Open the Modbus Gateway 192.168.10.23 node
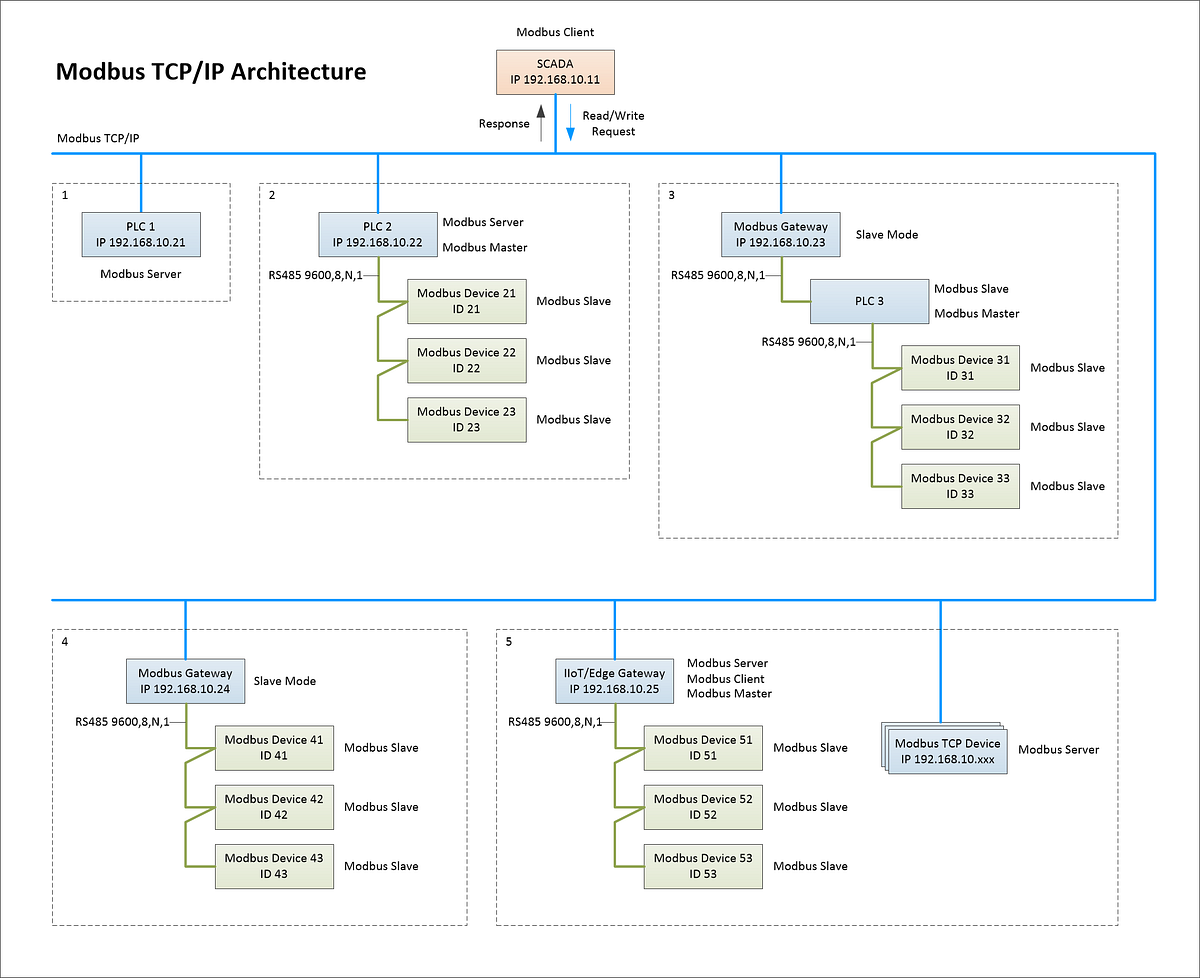Screen dimensions: 1200x978 tap(780, 234)
